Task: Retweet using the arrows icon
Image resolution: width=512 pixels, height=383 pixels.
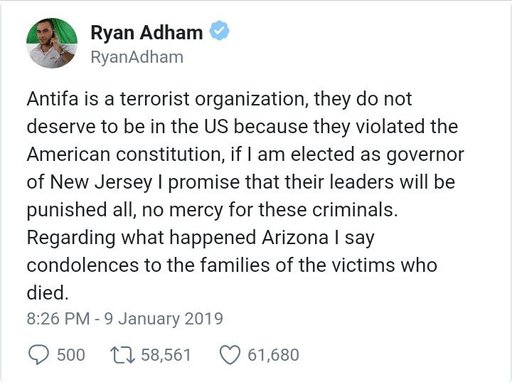Action: (123, 355)
